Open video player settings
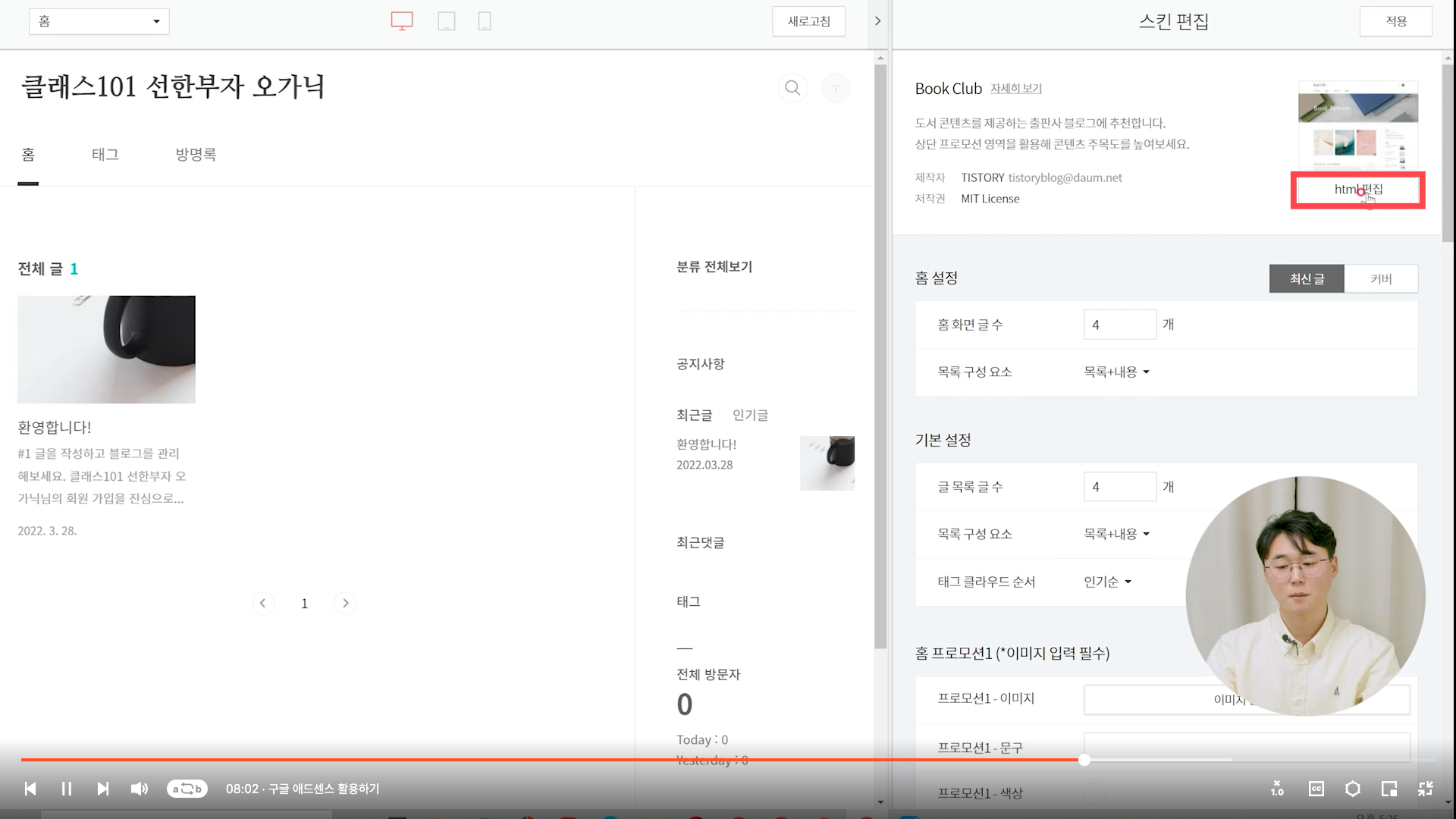This screenshot has height=819, width=1456. click(1352, 789)
